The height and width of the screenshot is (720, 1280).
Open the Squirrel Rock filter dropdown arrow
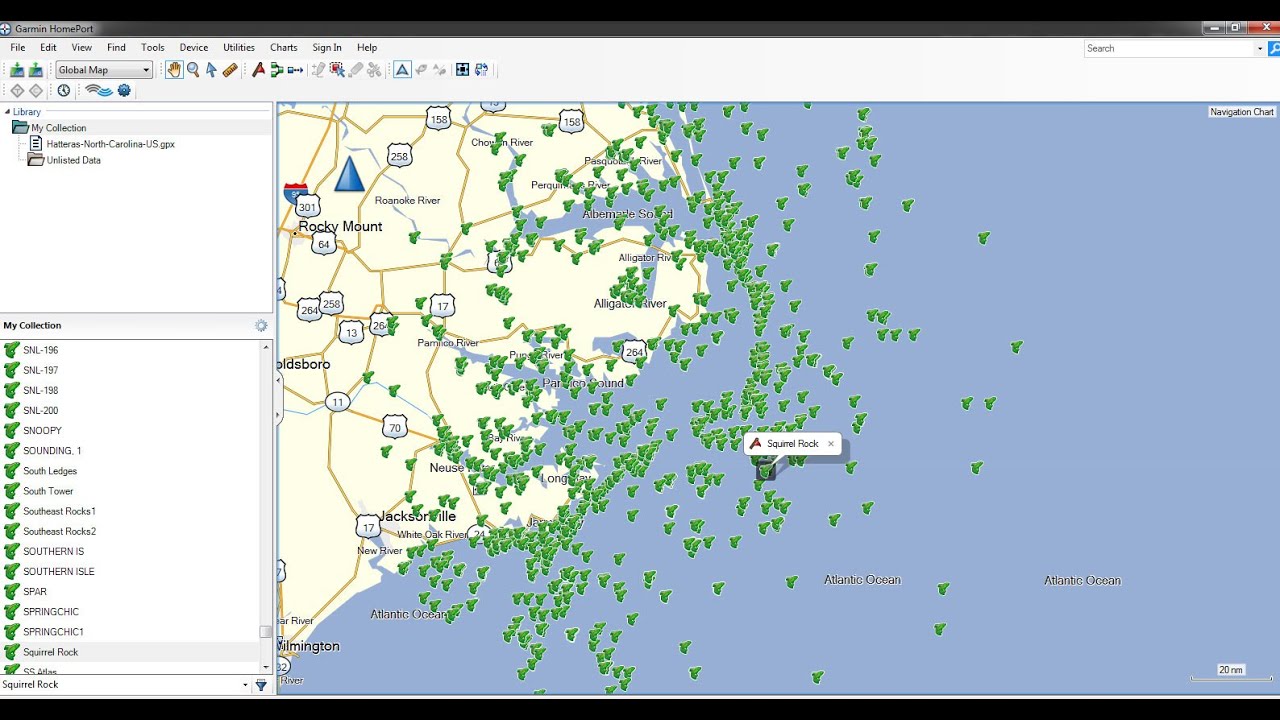tap(245, 685)
